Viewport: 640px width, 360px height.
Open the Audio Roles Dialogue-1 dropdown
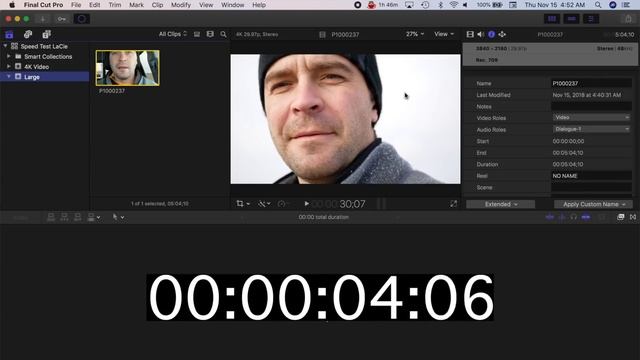coord(591,129)
